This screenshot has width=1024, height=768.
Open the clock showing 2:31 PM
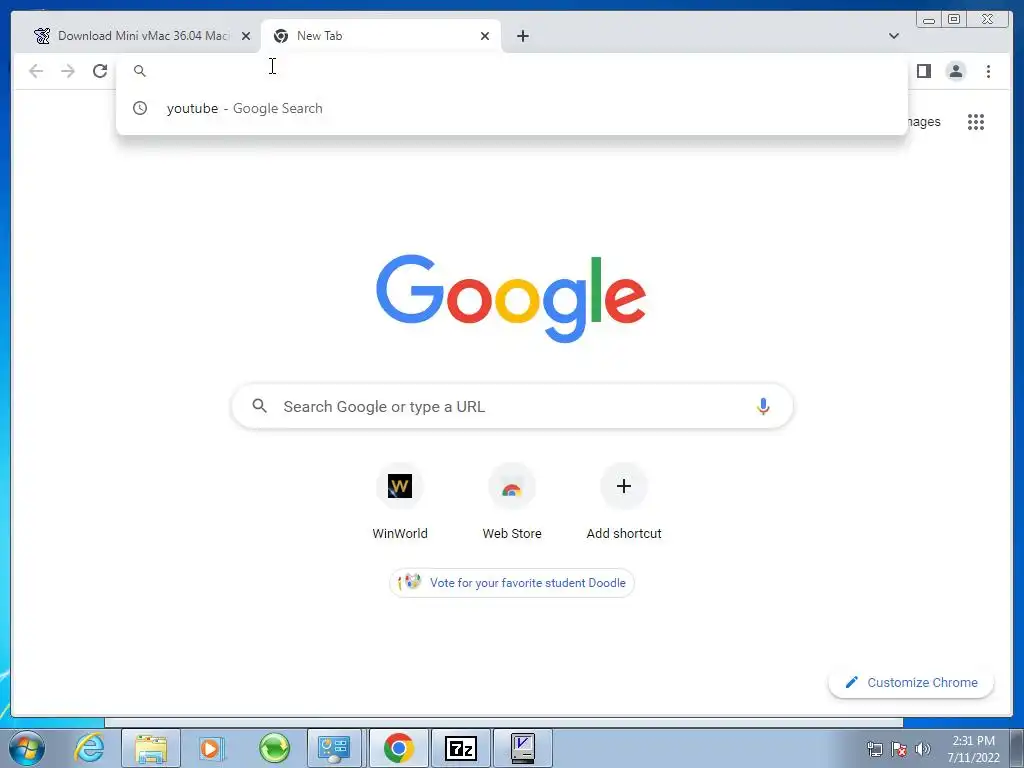coord(973,749)
